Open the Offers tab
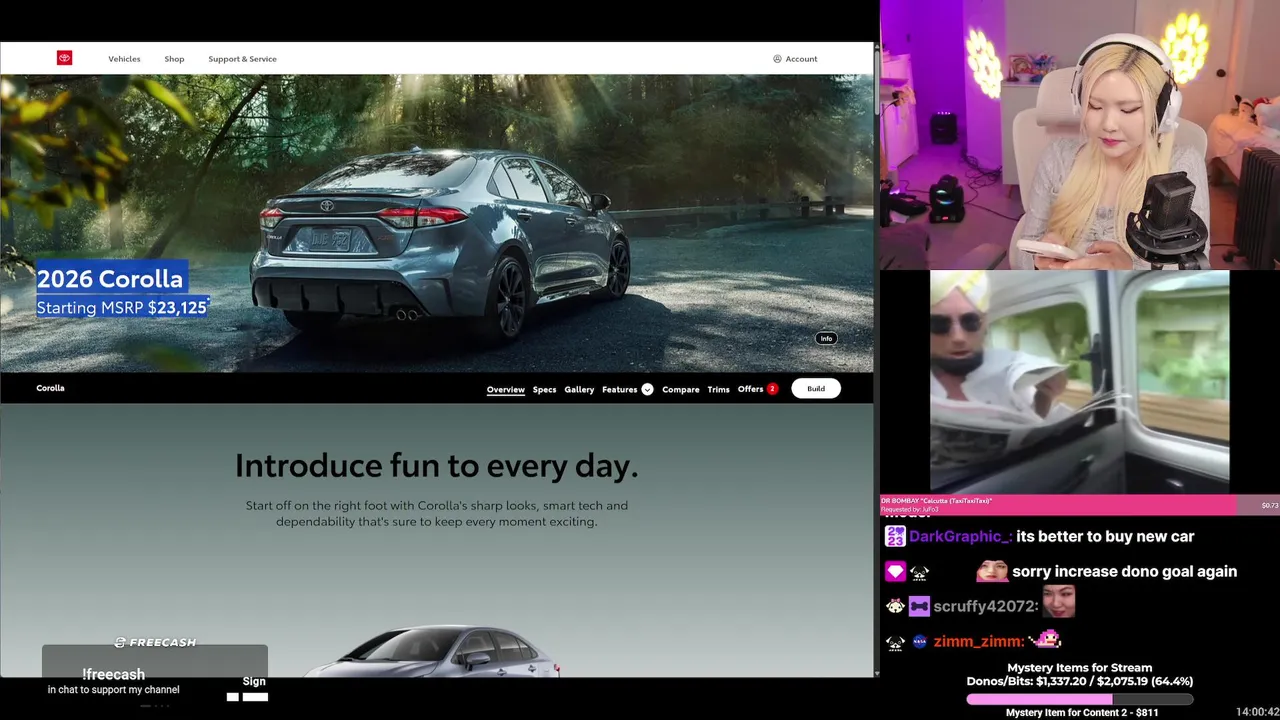 click(x=750, y=389)
